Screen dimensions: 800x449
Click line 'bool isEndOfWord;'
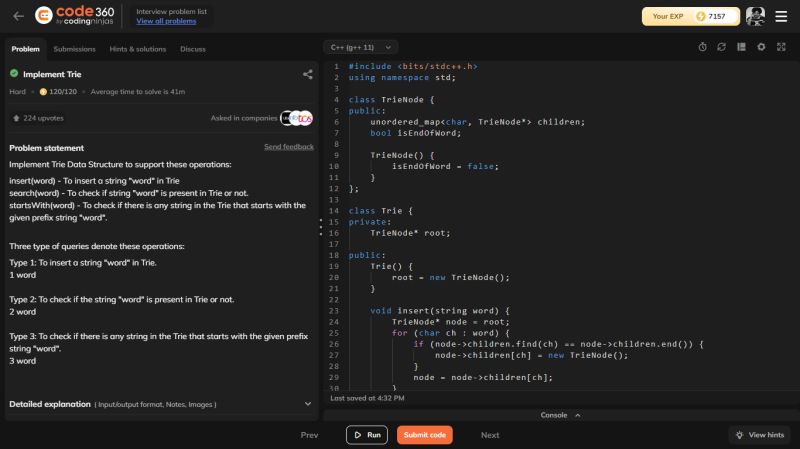click(x=415, y=133)
